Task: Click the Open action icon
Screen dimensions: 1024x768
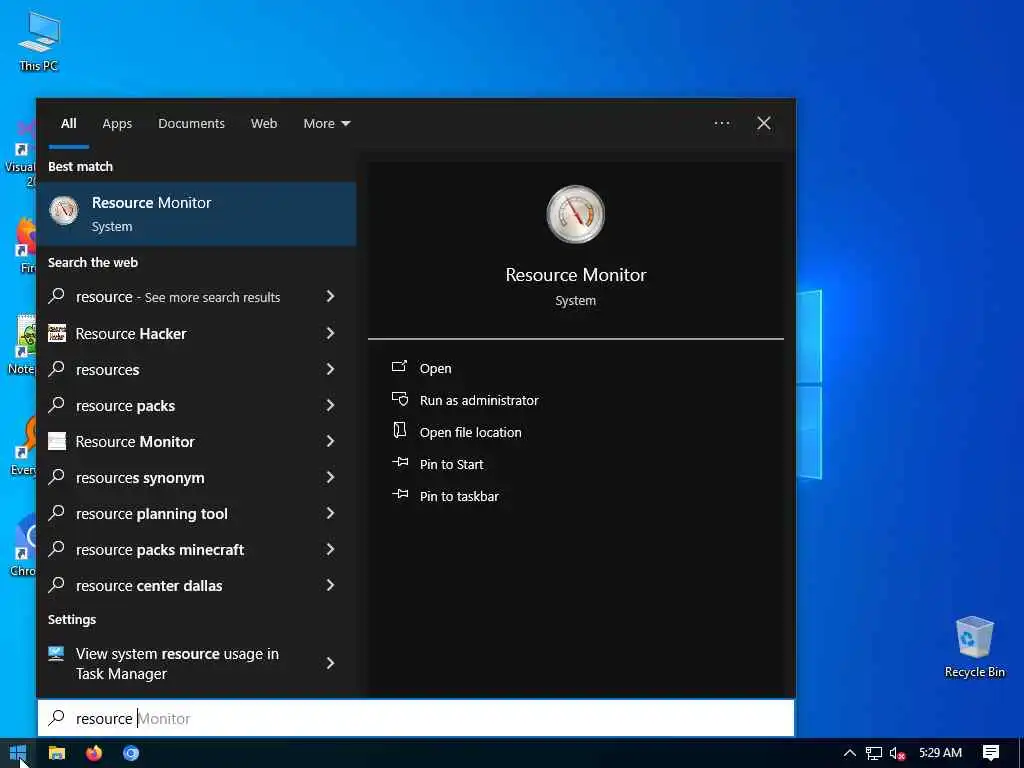Action: (399, 366)
